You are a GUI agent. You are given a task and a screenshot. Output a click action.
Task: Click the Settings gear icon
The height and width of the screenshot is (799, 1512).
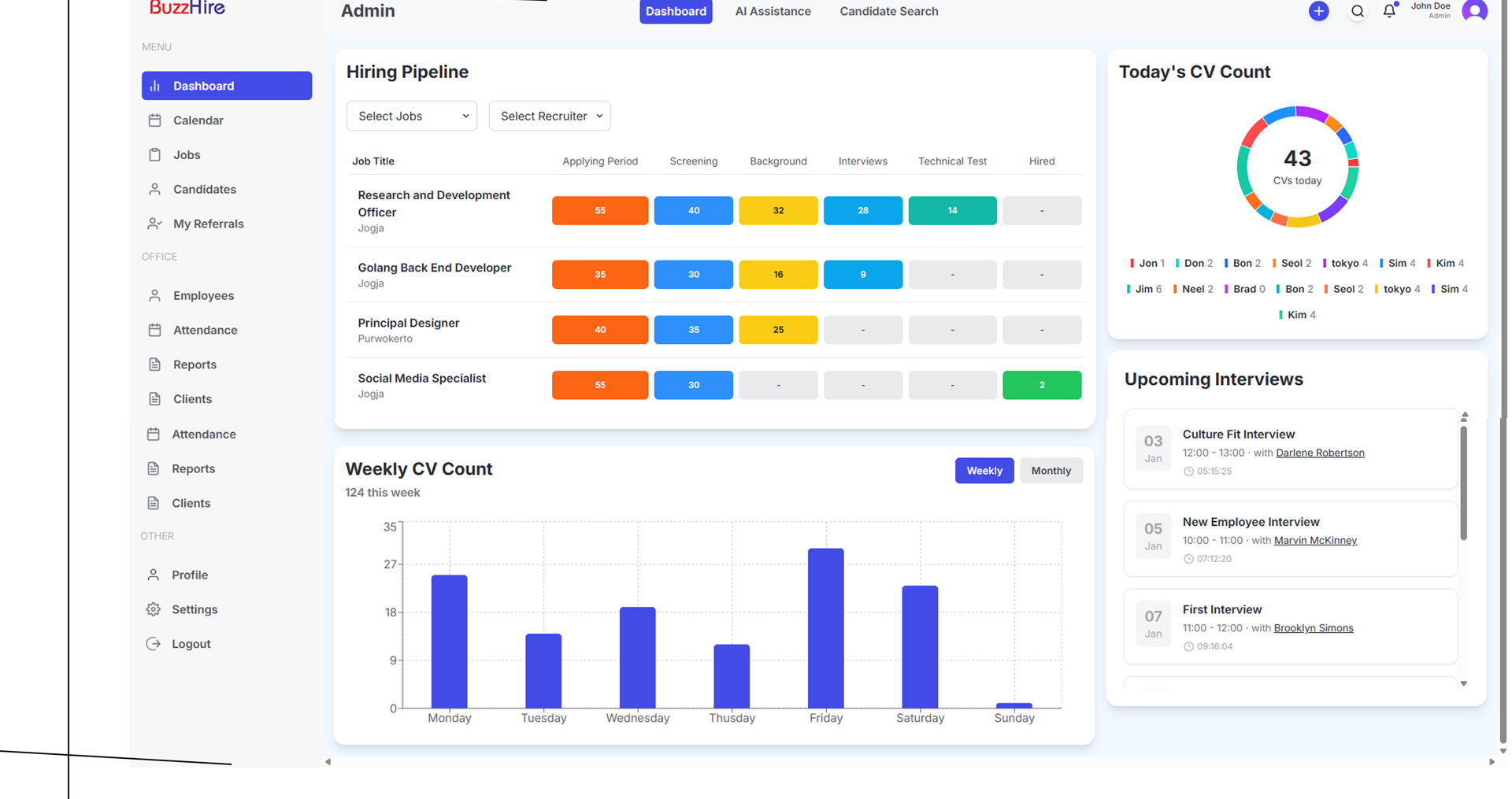tap(155, 609)
